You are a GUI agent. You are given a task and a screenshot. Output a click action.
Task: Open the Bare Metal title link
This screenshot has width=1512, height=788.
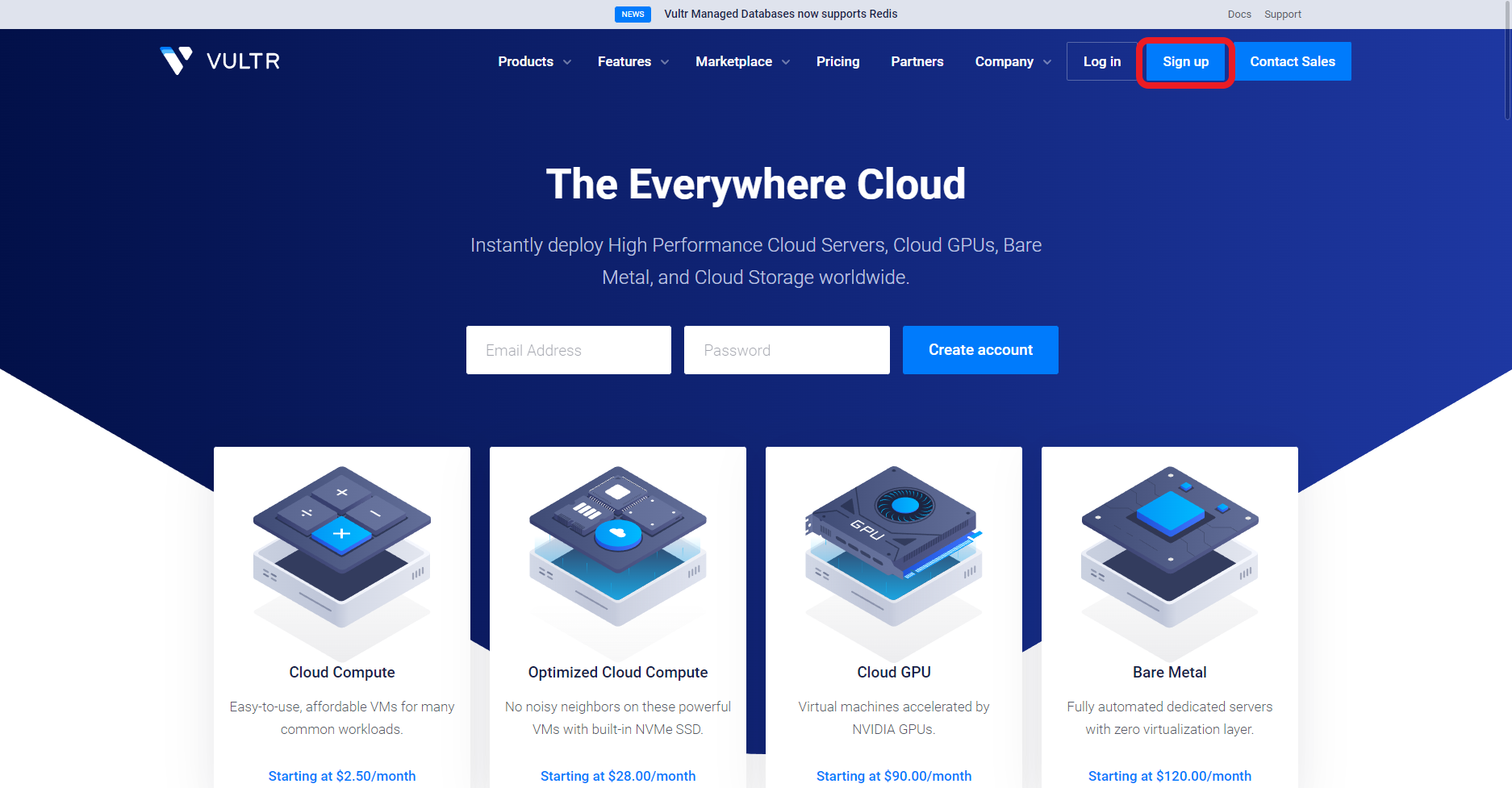click(x=1170, y=672)
